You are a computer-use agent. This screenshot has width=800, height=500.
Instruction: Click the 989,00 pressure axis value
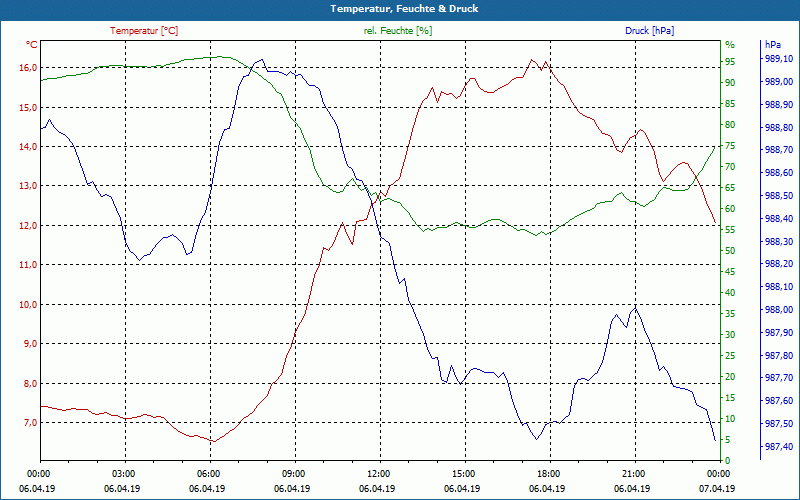779,82
